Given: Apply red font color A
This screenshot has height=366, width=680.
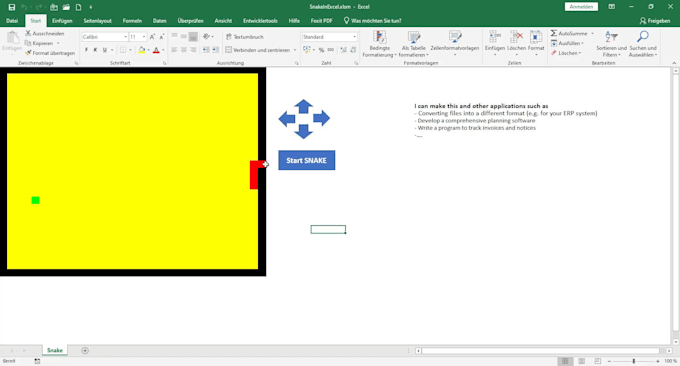Looking at the screenshot, I should tap(156, 50).
